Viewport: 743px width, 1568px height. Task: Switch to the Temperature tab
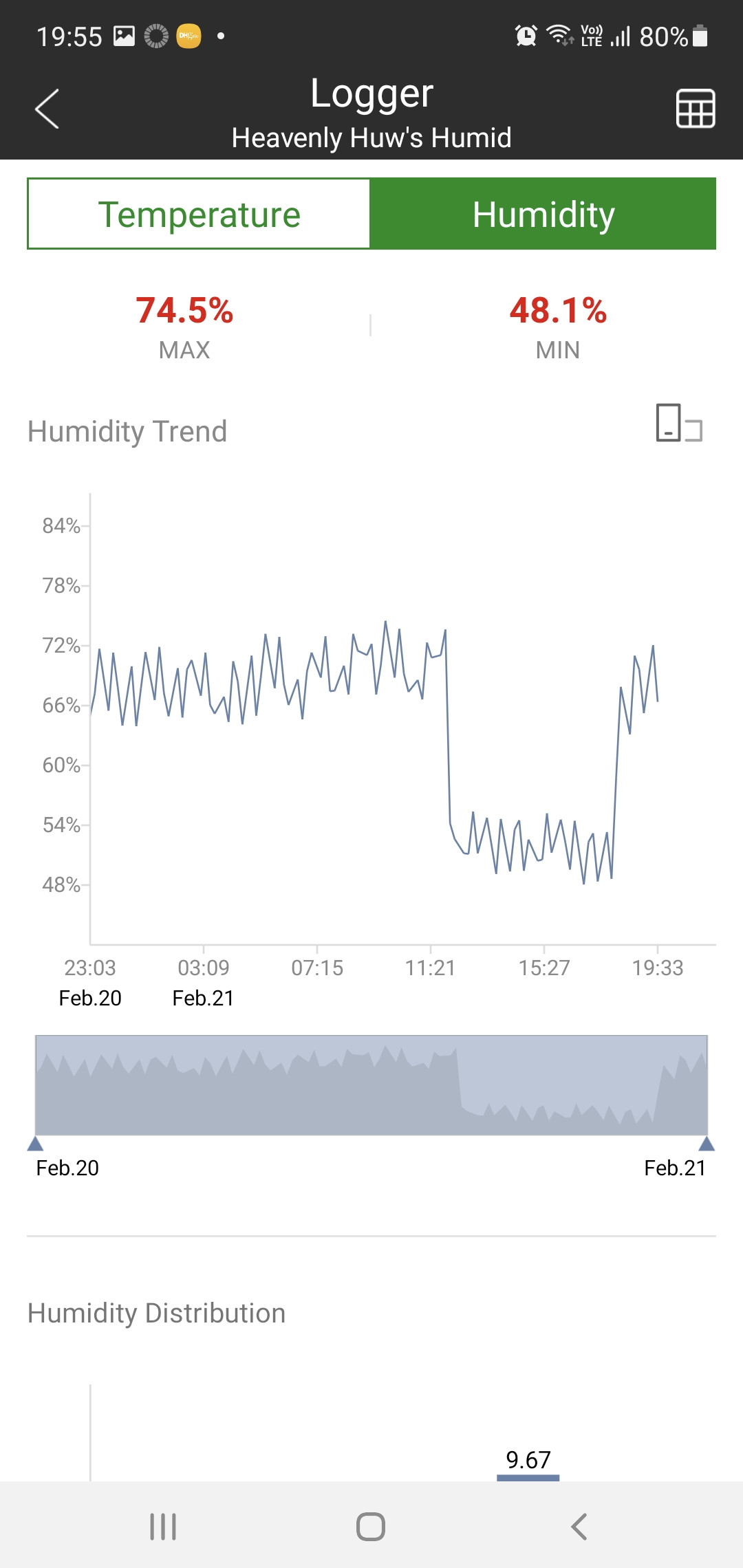[199, 214]
